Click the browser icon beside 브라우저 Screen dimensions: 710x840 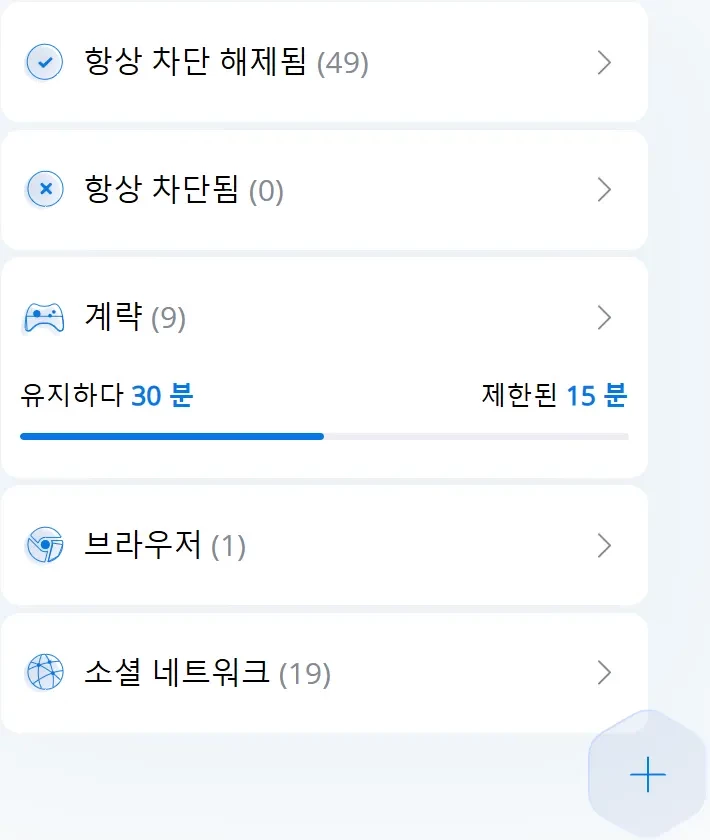(x=44, y=546)
